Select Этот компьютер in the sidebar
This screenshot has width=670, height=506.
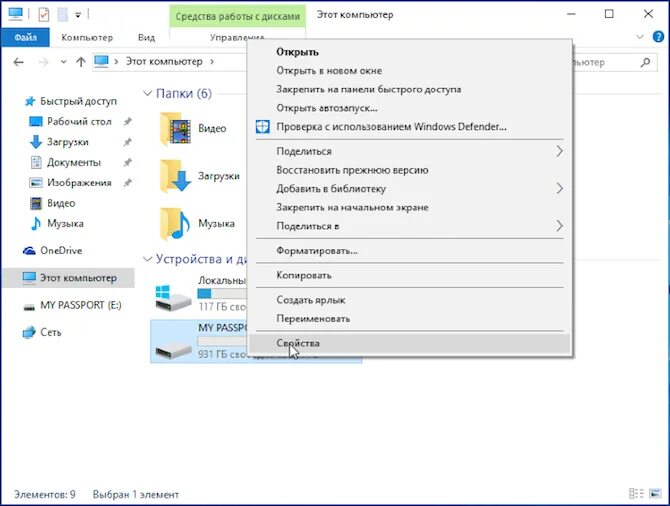69,278
